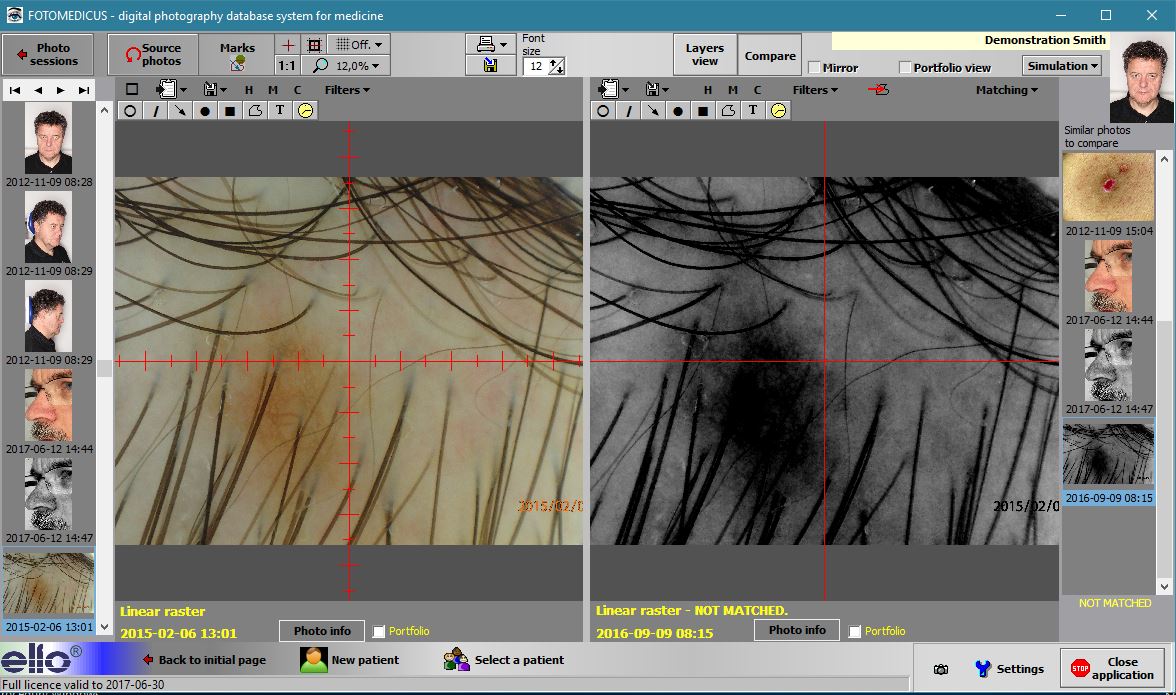Toggle M option in left pane
Viewport: 1176px width, 695px height.
point(273,90)
